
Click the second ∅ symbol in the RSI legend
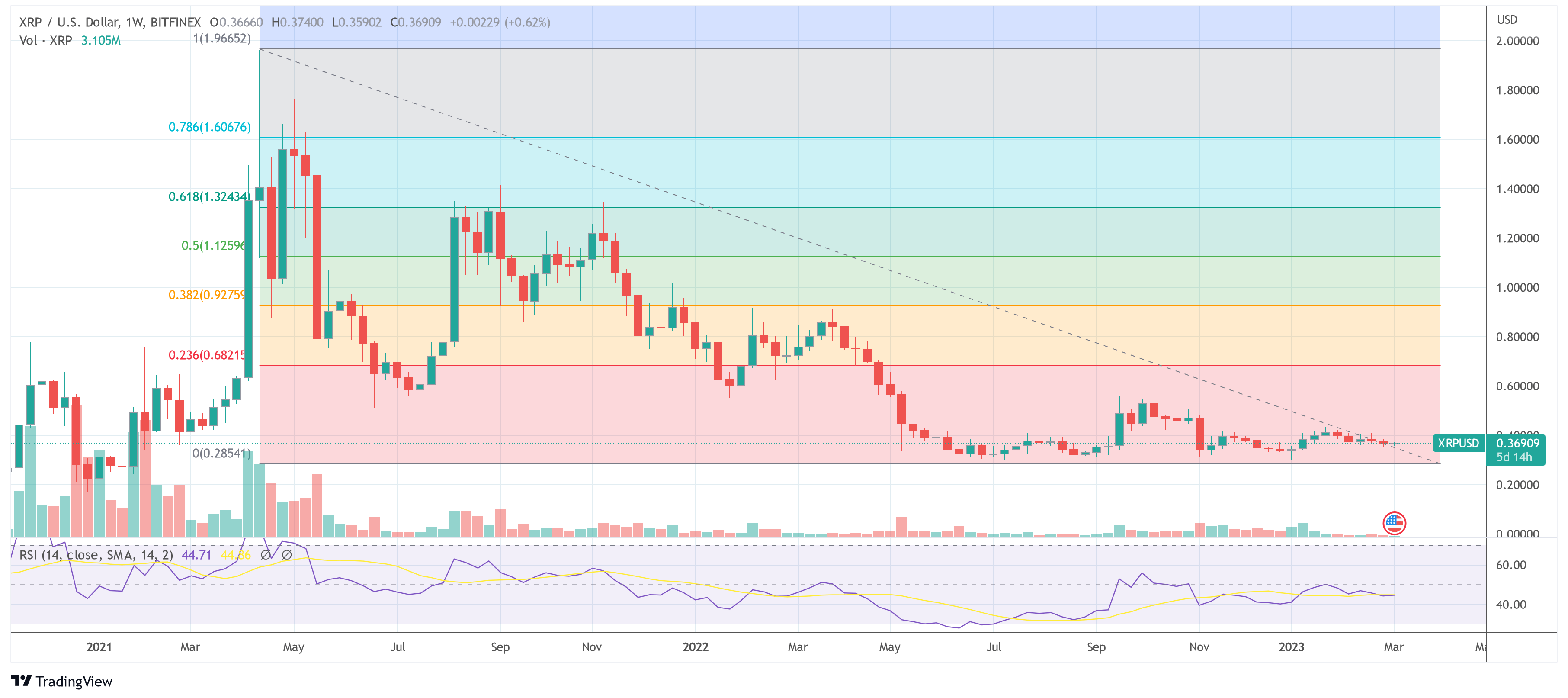pyautogui.click(x=287, y=555)
